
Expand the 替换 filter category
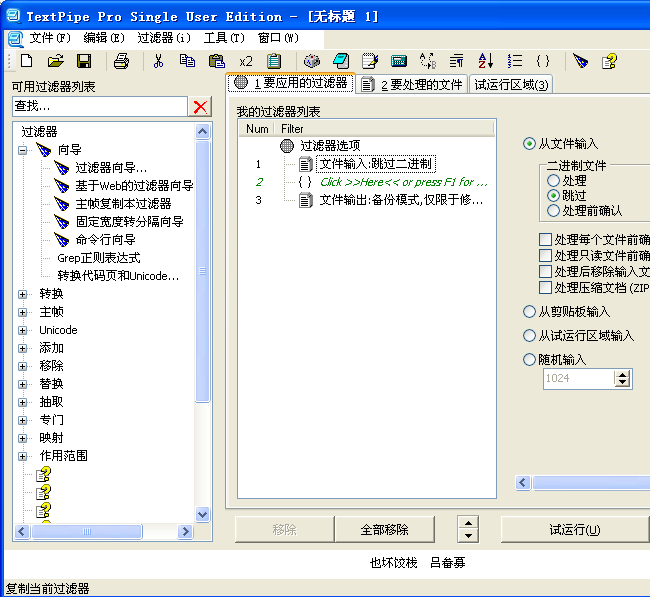point(23,384)
